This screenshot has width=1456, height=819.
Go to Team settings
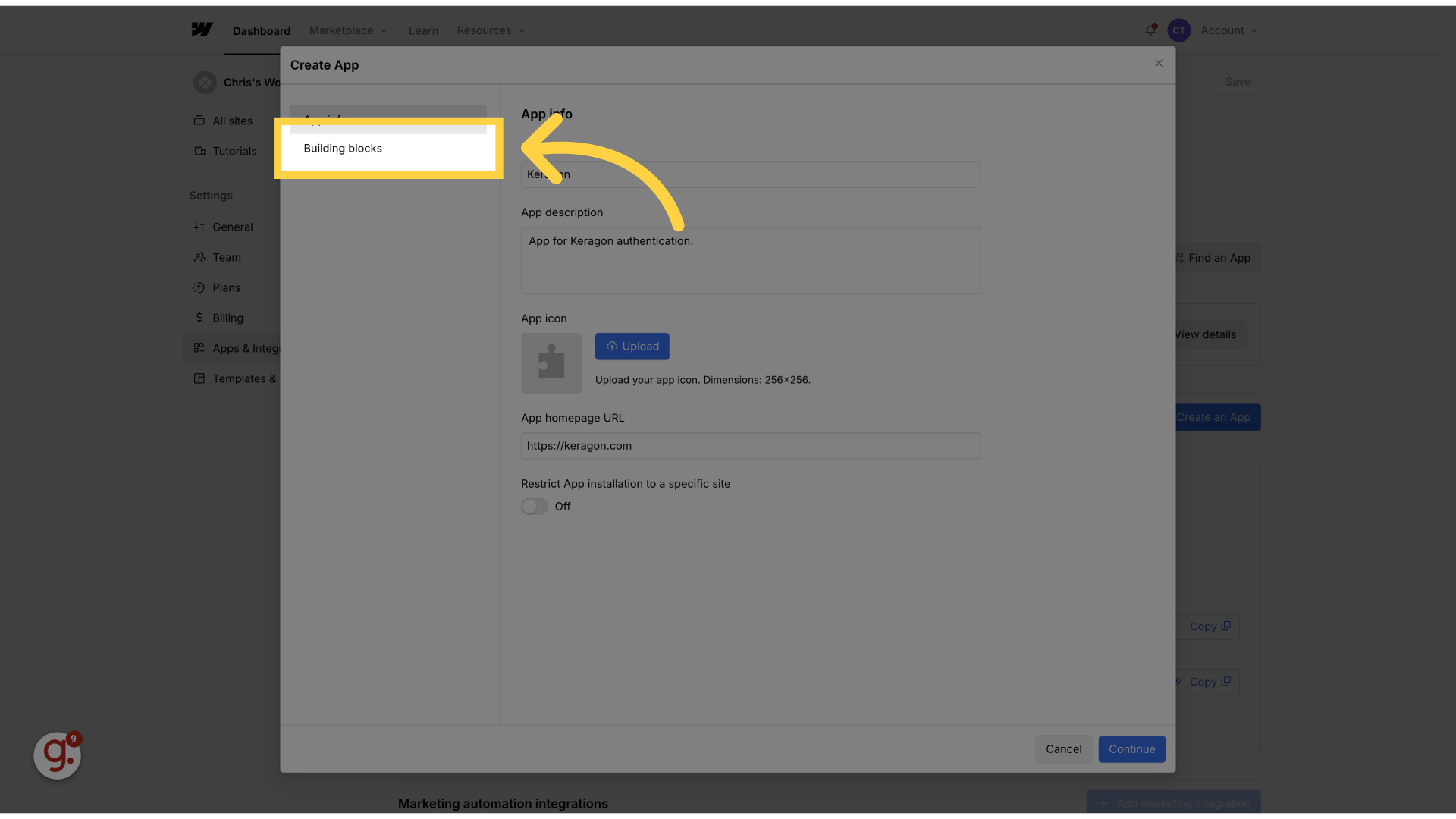coord(227,257)
